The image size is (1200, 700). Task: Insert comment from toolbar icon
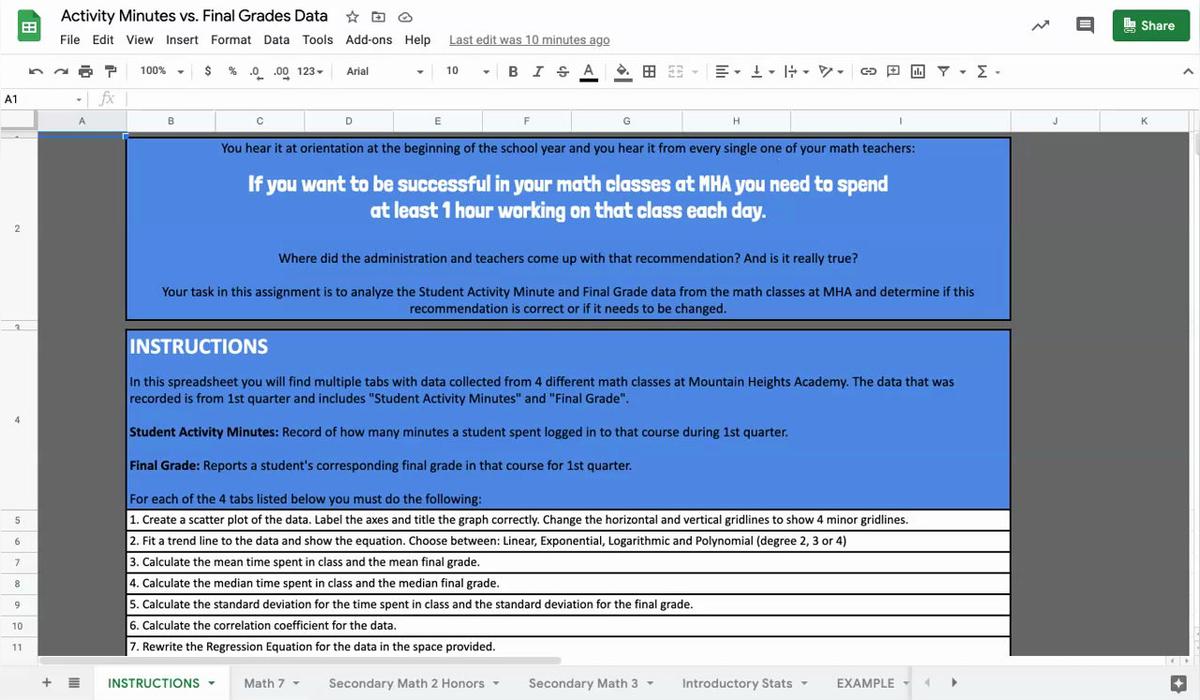893,71
